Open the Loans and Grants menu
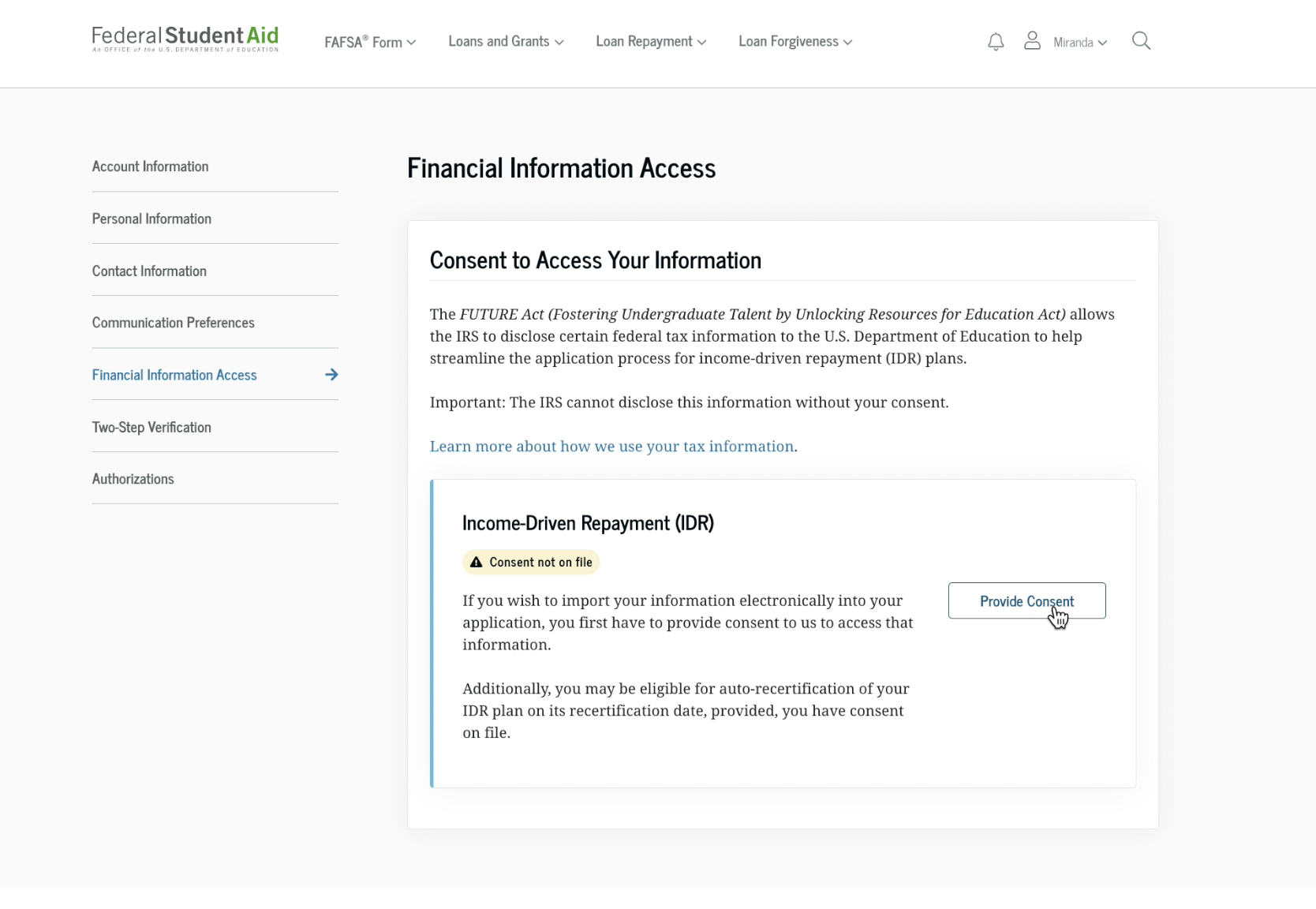The height and width of the screenshot is (909, 1316). click(x=505, y=42)
